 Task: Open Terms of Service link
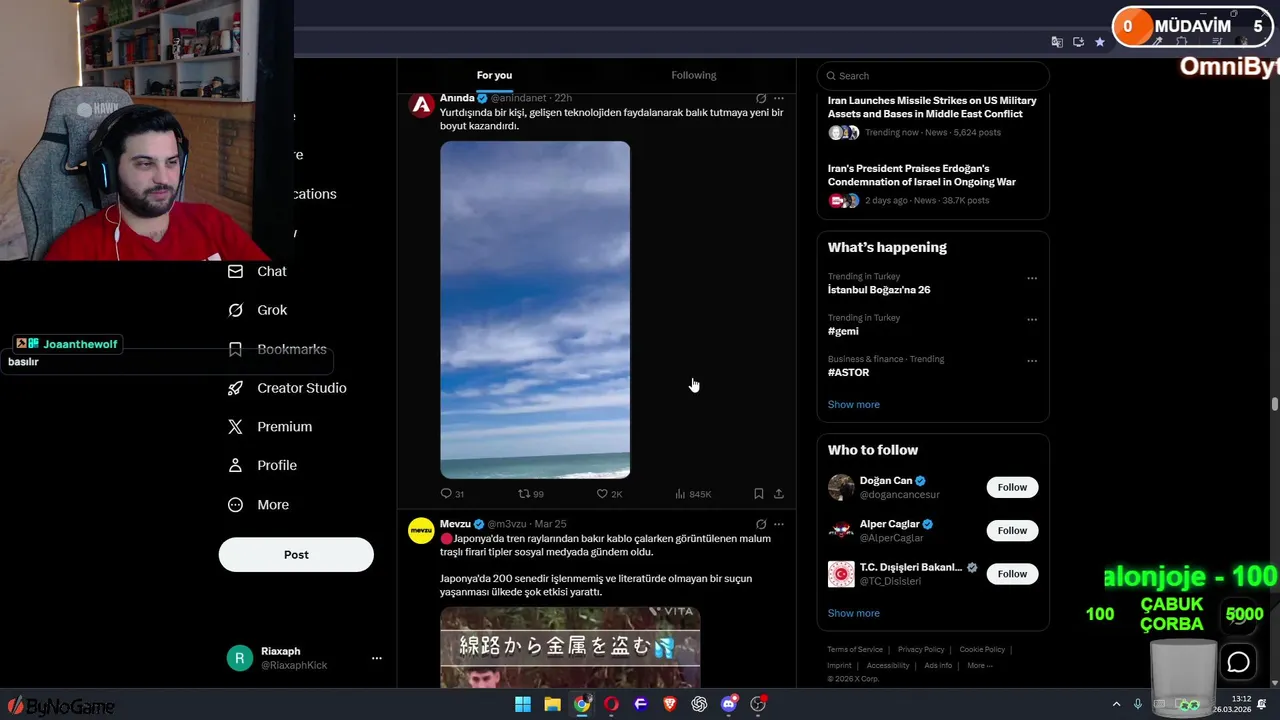(x=855, y=650)
